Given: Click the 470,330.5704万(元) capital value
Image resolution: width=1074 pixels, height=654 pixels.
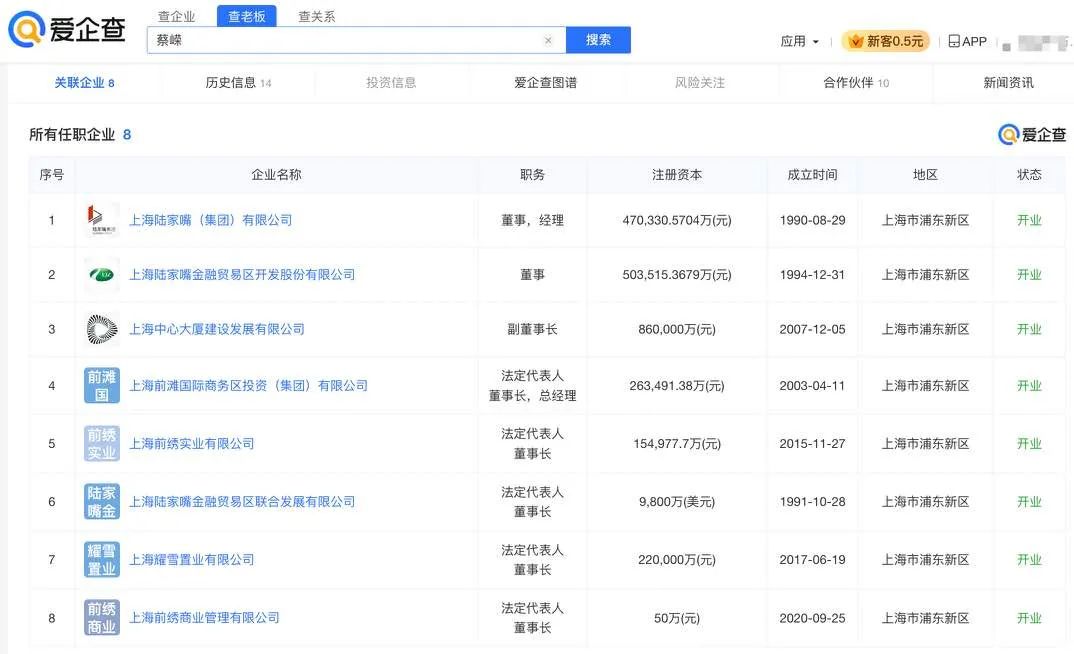Looking at the screenshot, I should (677, 221).
